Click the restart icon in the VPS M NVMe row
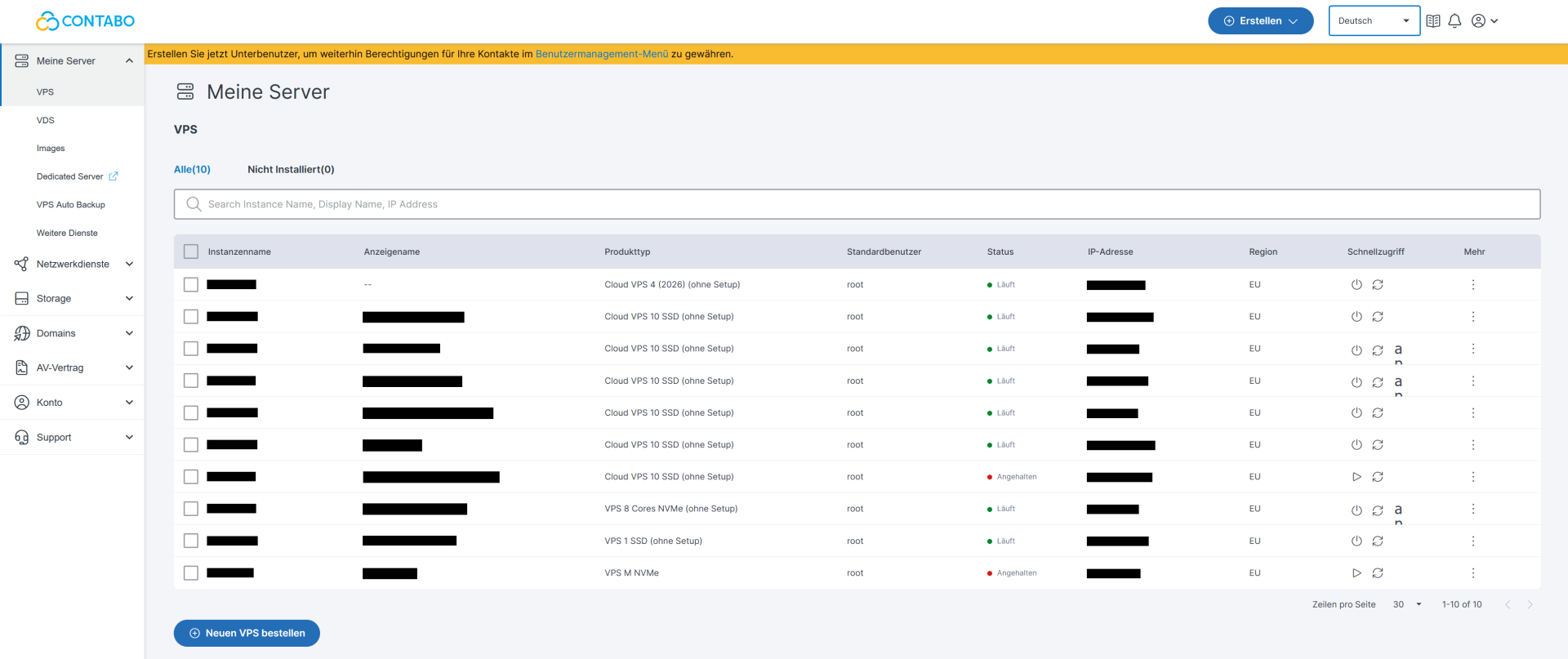The height and width of the screenshot is (659, 1568). pyautogui.click(x=1378, y=573)
